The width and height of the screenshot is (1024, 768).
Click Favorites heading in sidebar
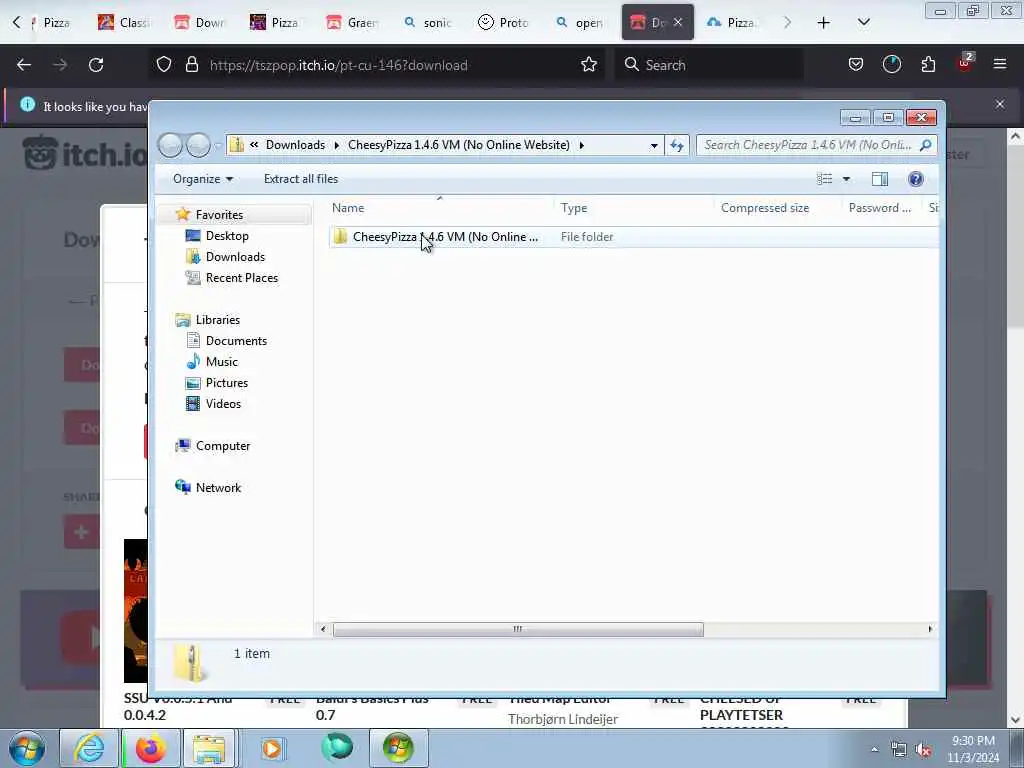coord(219,214)
